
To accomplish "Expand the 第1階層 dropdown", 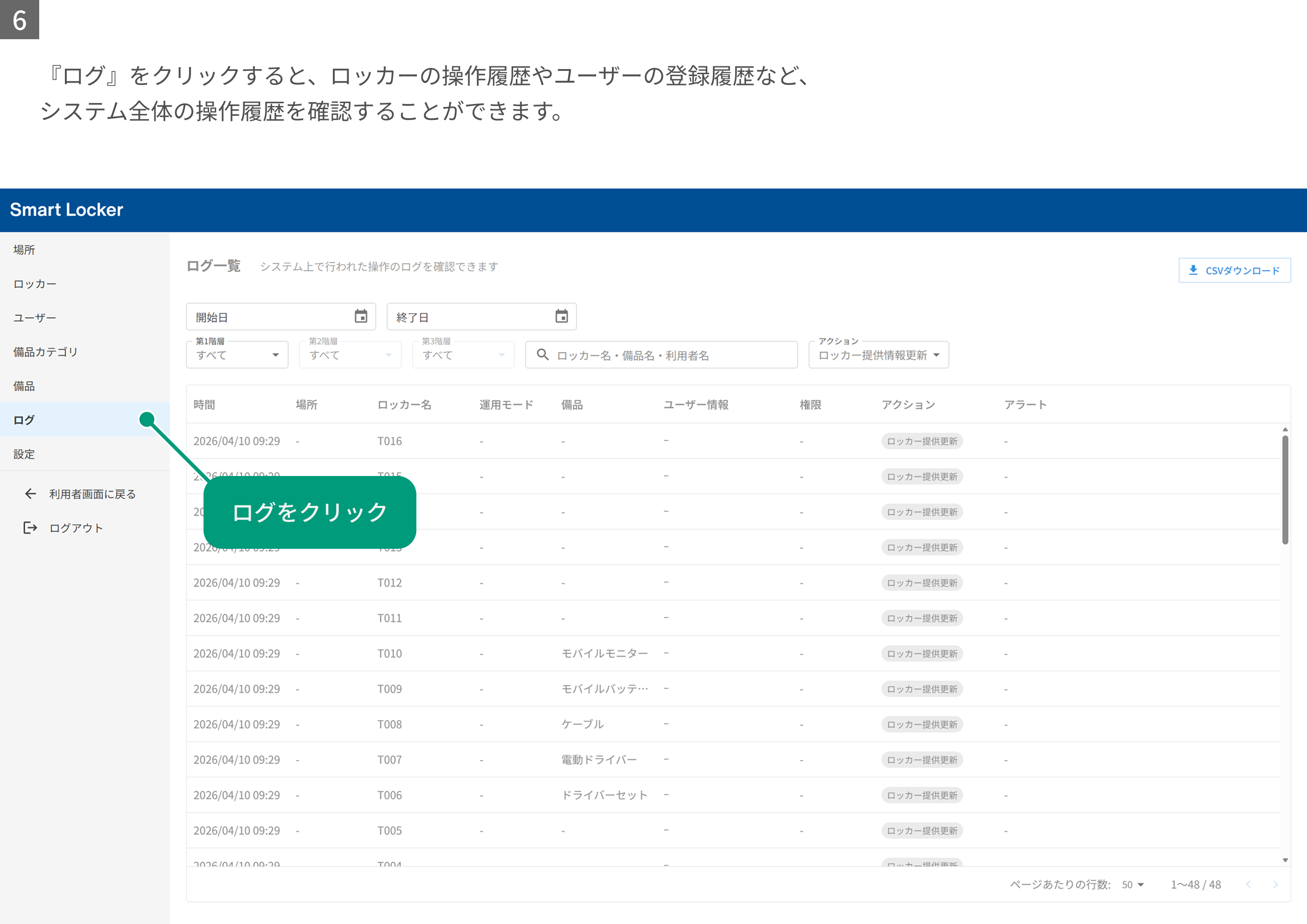I will coord(237,355).
